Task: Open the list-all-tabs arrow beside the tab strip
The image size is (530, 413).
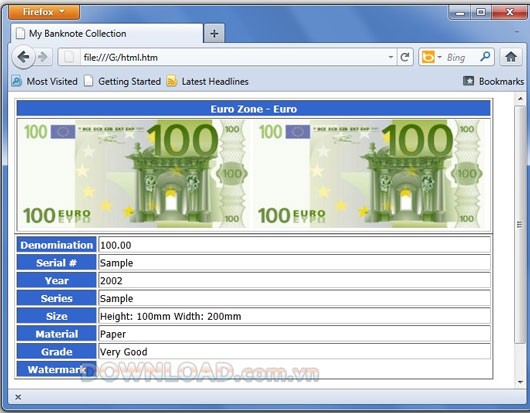Action: (x=516, y=32)
